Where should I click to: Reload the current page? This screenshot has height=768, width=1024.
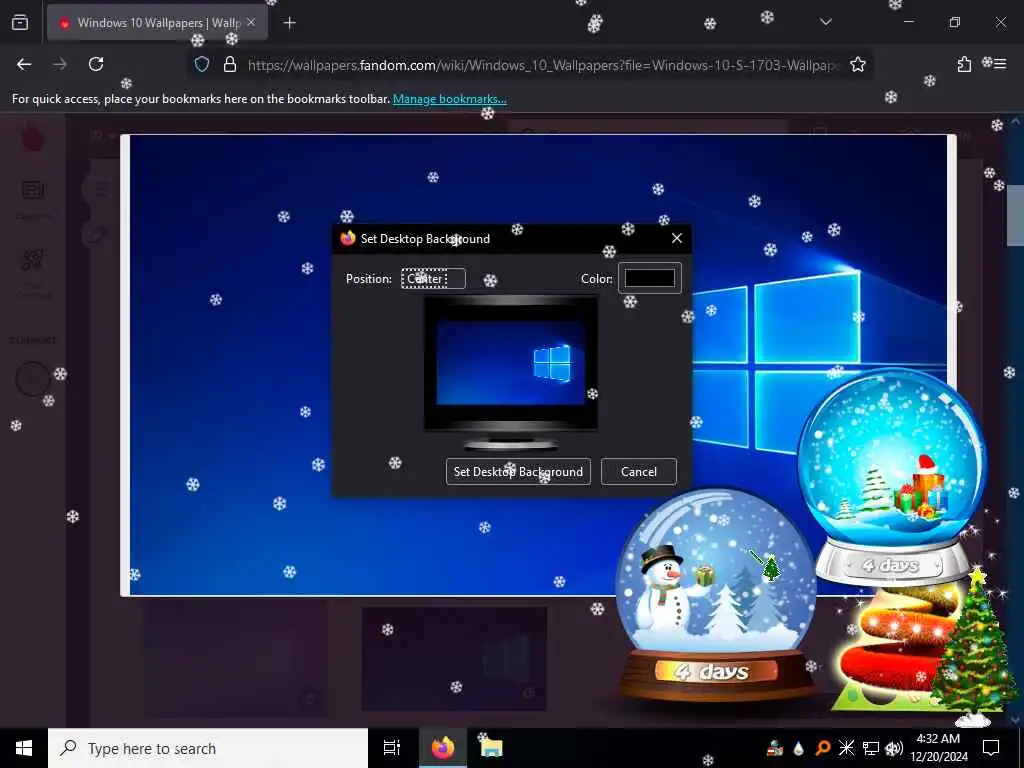pos(96,64)
